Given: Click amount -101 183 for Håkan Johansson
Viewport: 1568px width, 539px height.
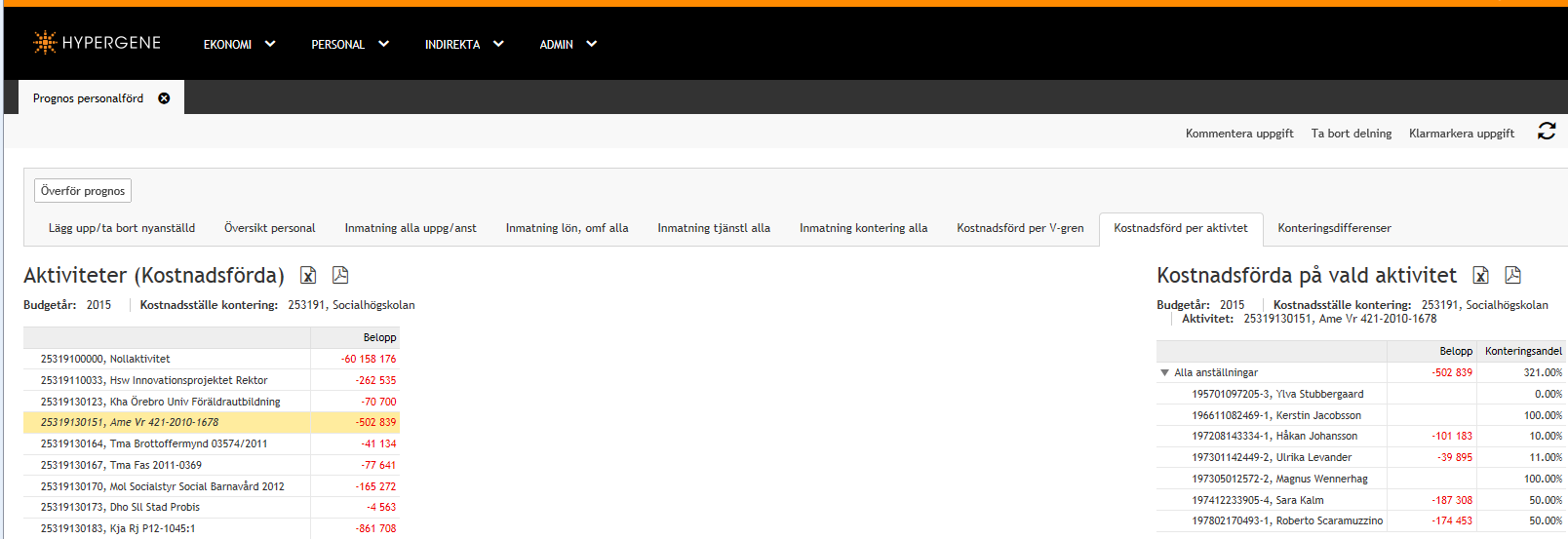Looking at the screenshot, I should pyautogui.click(x=1452, y=436).
